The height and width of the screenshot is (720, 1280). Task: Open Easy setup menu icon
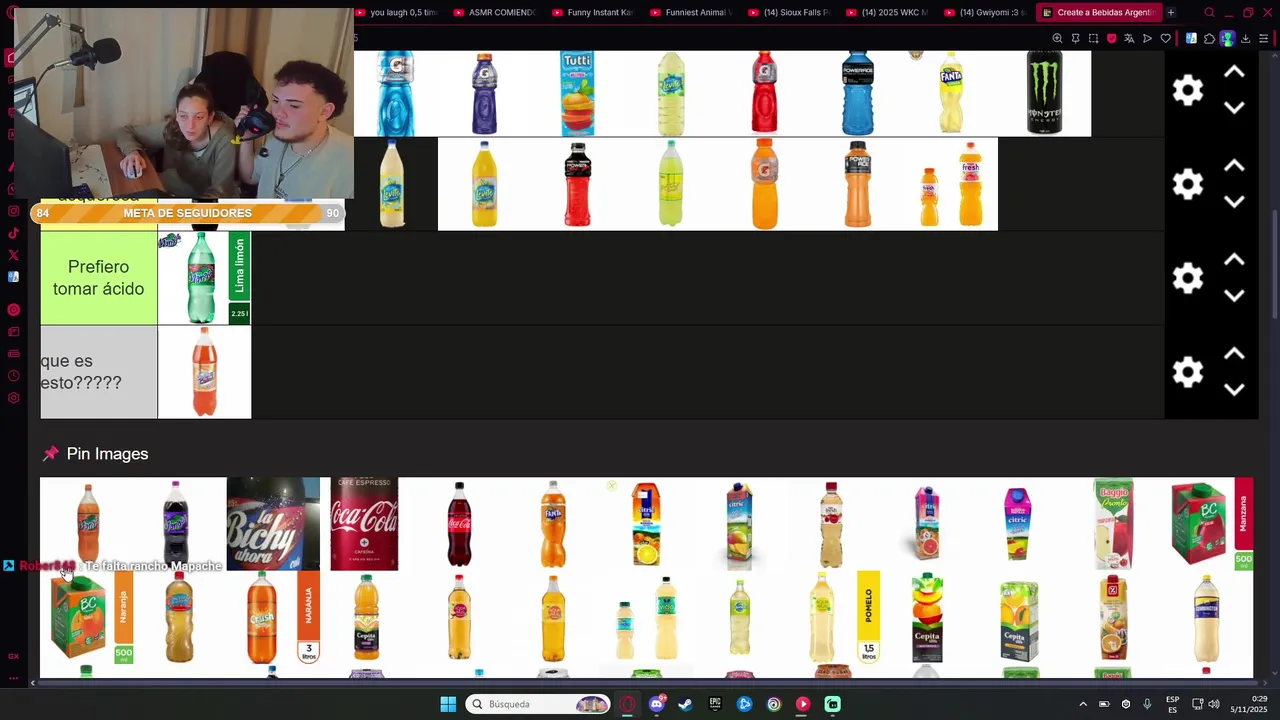coord(1264,38)
